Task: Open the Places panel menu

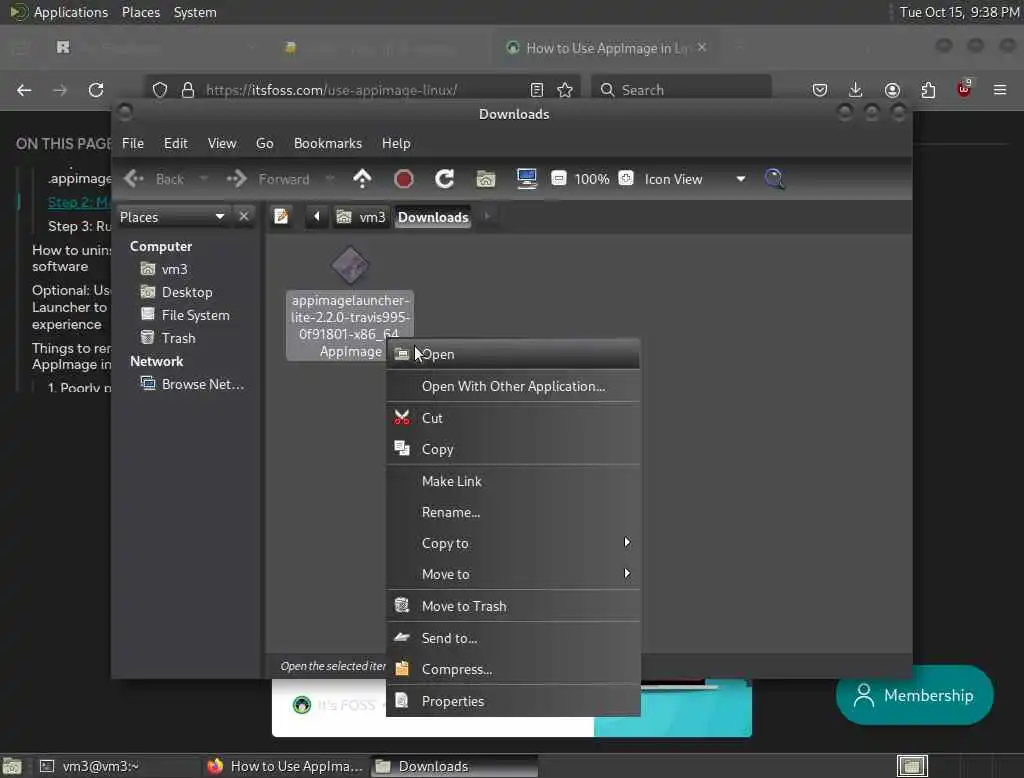Action: pyautogui.click(x=141, y=12)
